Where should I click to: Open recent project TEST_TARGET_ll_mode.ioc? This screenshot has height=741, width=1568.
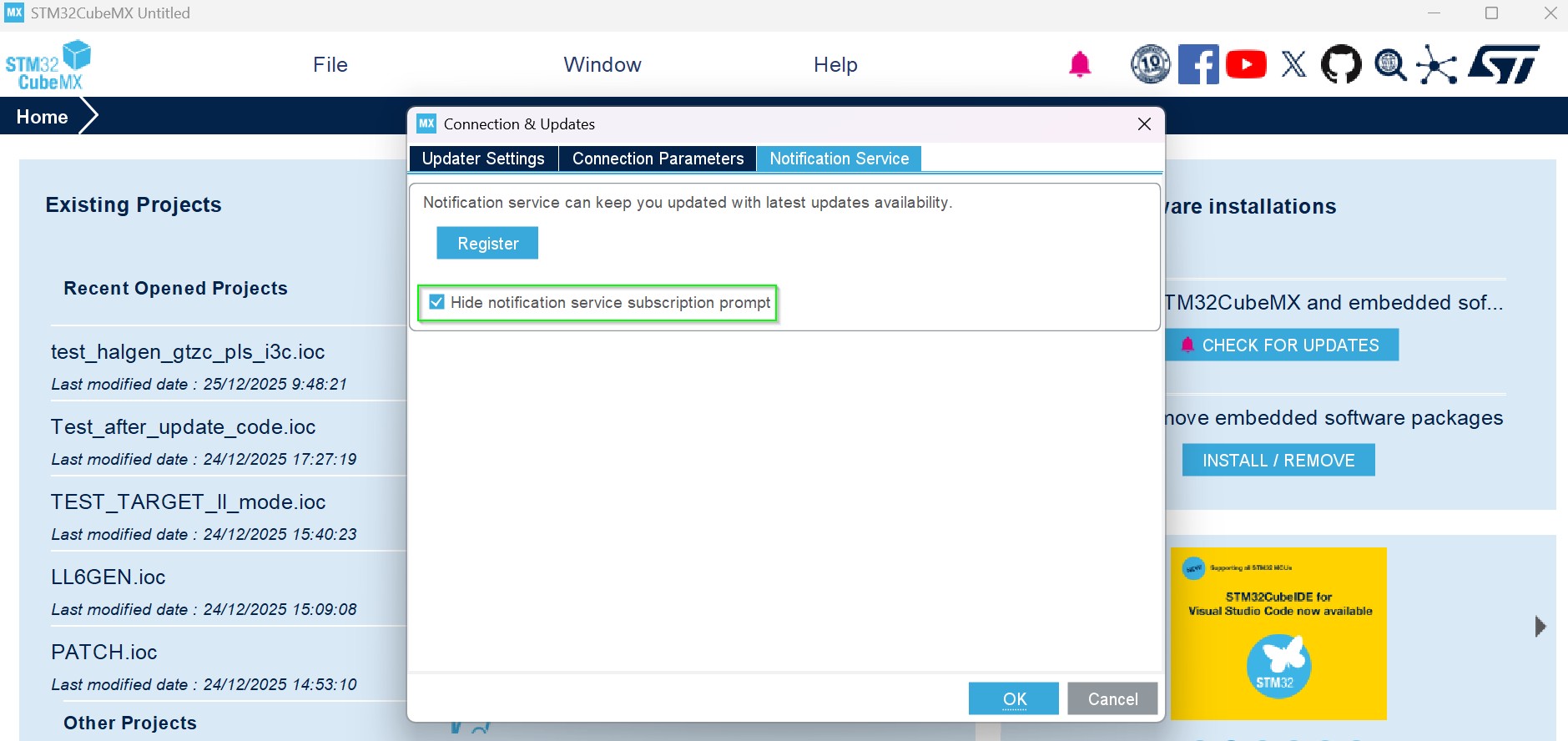coord(188,502)
